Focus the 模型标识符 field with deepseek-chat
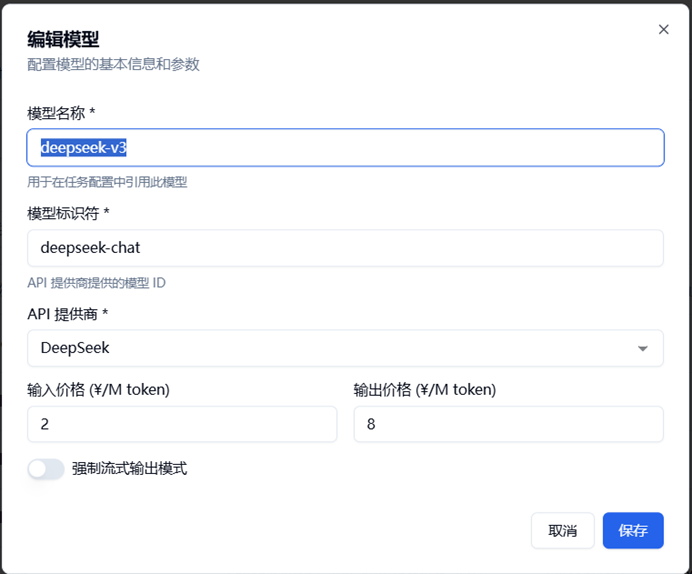The width and height of the screenshot is (692, 574). point(345,248)
